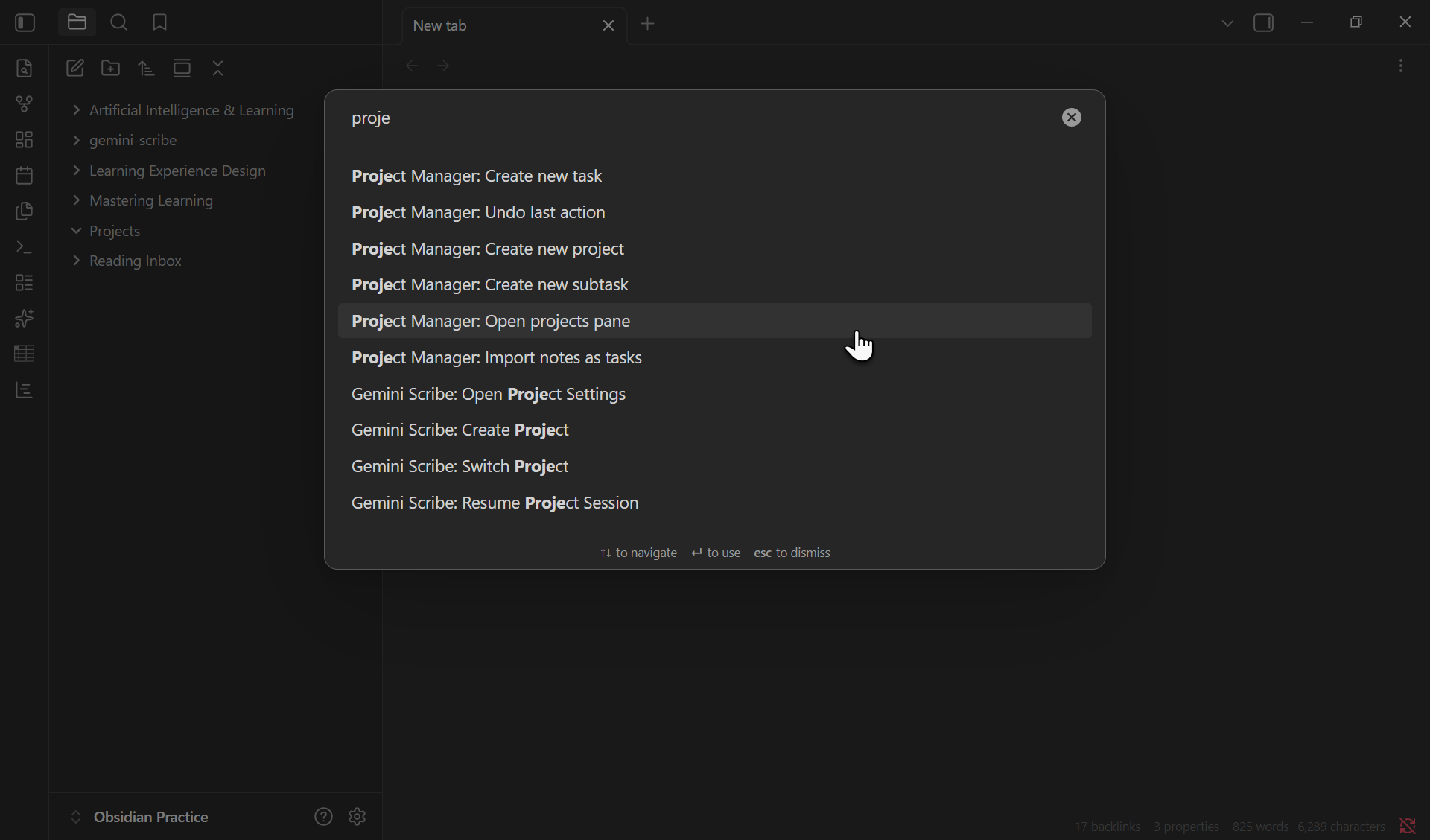Click the new folder icon
1430x840 pixels.
point(111,69)
